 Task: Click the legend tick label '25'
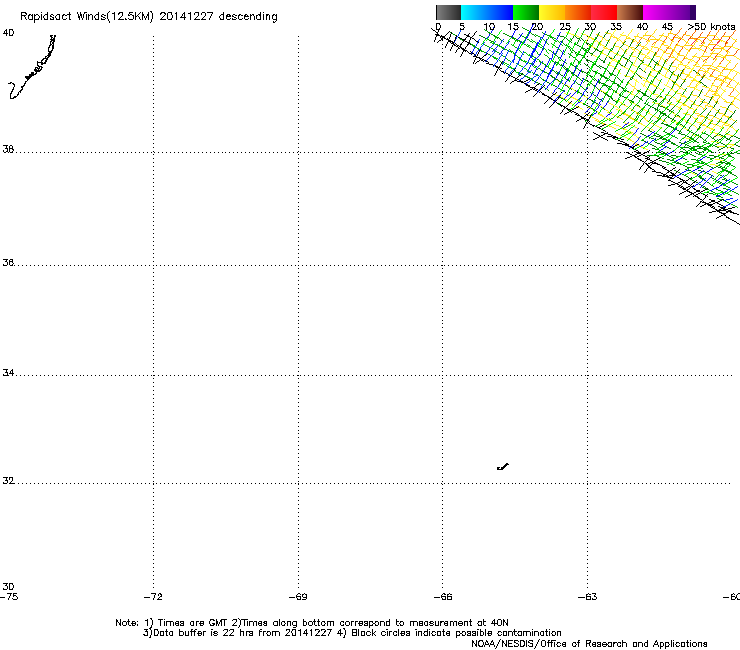coord(565,27)
